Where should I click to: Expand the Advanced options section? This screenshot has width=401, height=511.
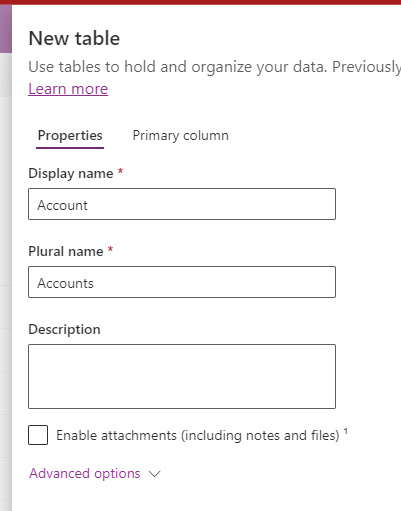click(x=85, y=473)
